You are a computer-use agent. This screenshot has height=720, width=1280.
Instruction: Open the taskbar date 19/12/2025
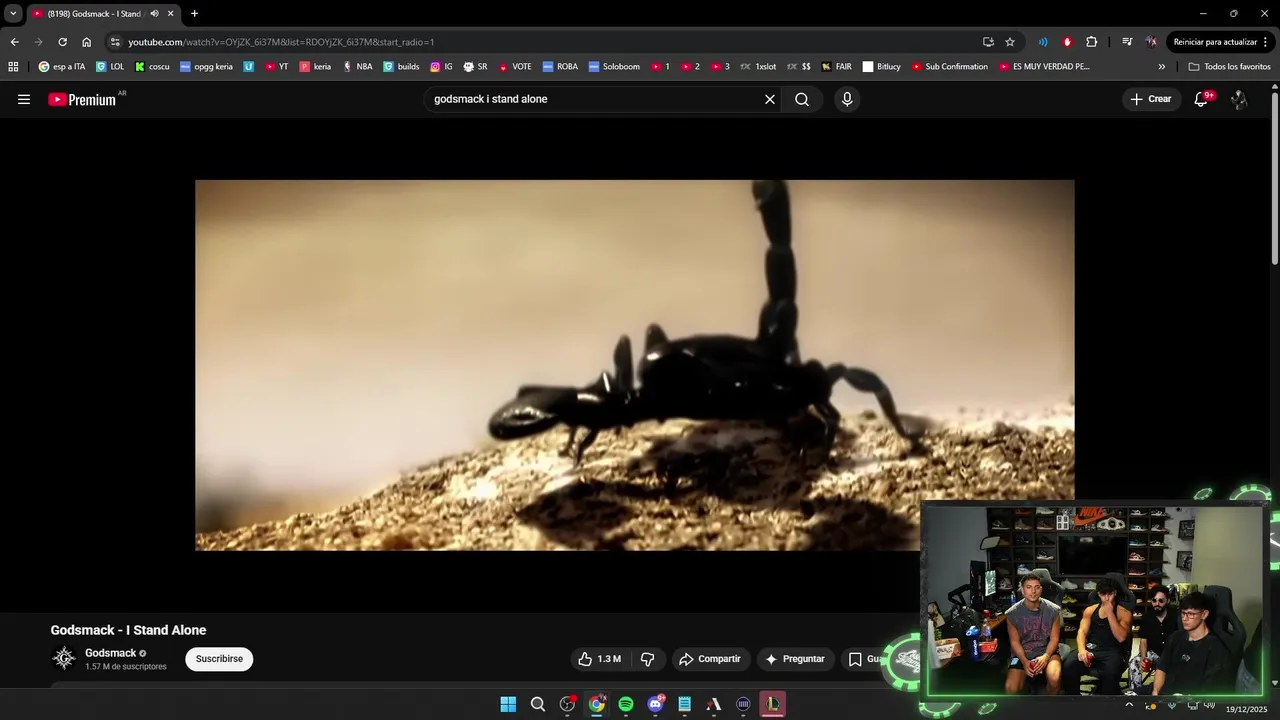pyautogui.click(x=1247, y=708)
